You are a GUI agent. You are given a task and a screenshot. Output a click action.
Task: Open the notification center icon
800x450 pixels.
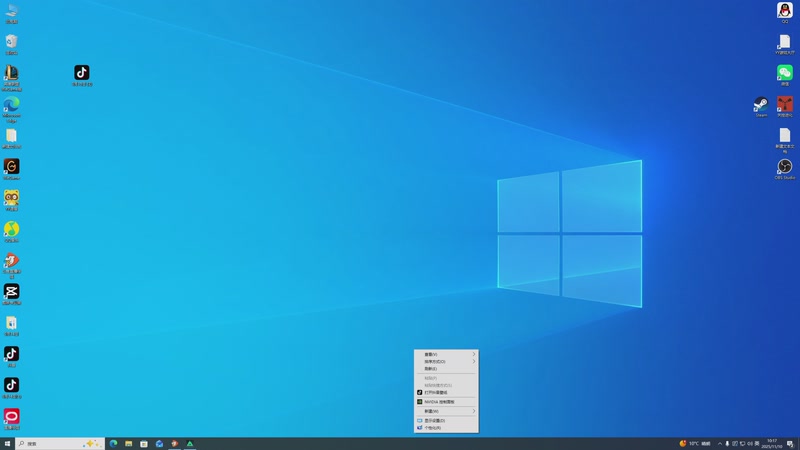point(790,443)
